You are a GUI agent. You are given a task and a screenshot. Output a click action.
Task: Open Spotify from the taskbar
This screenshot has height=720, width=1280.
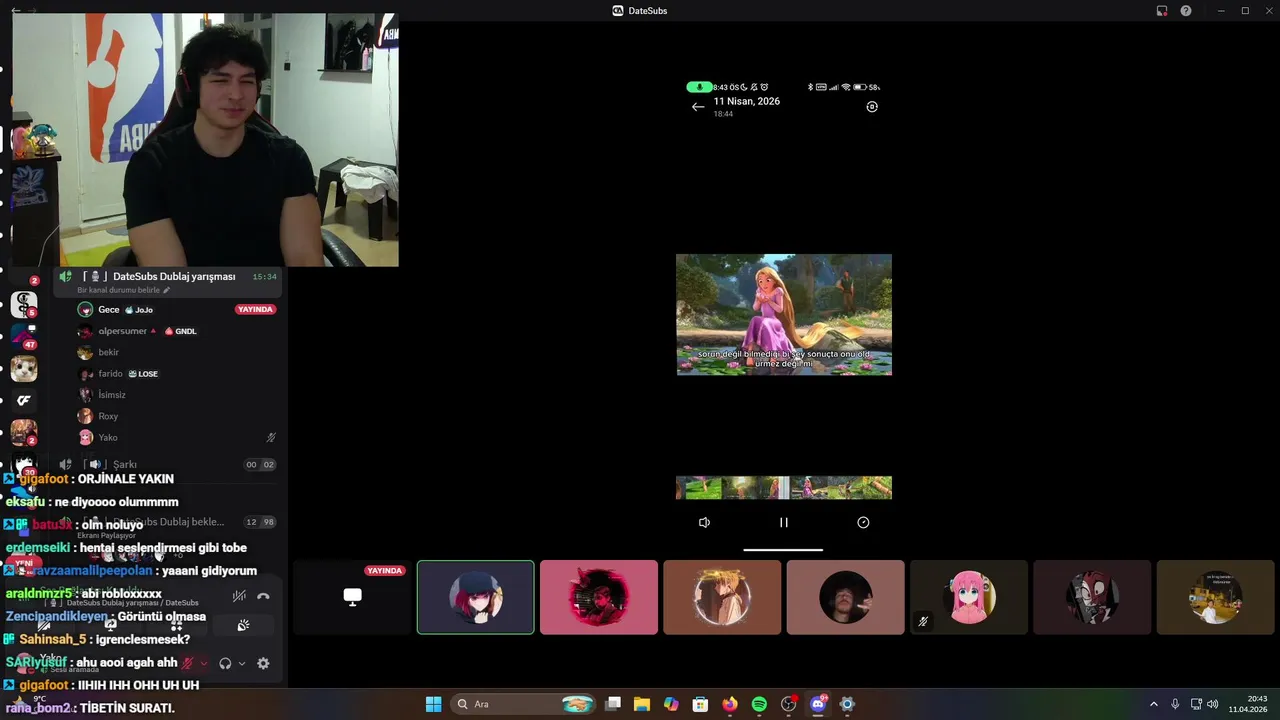click(x=759, y=704)
